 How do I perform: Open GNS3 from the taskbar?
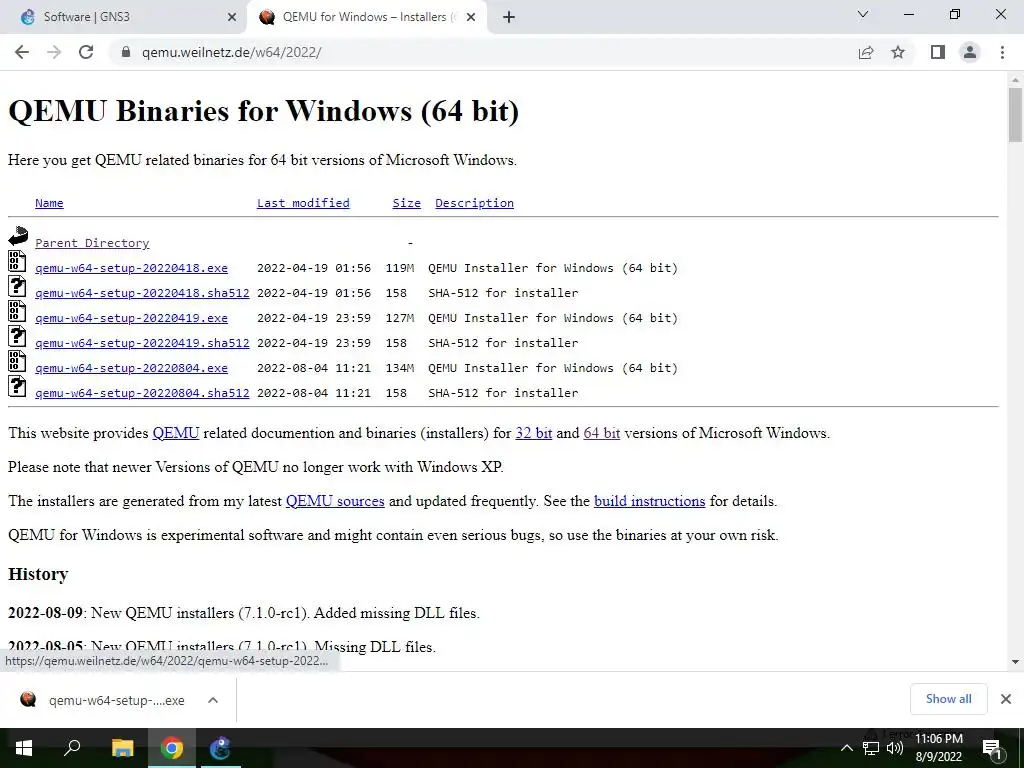(x=220, y=748)
